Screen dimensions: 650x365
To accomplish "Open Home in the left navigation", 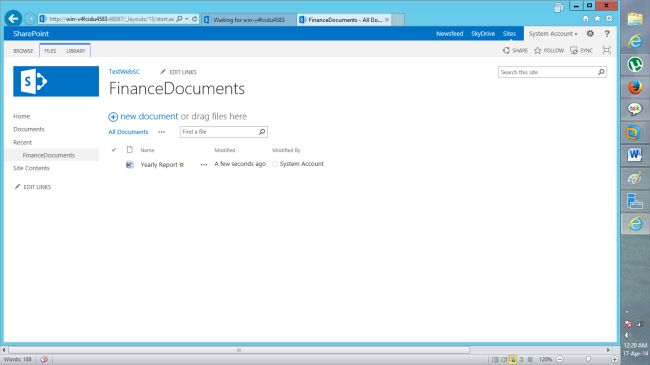I will pos(22,116).
